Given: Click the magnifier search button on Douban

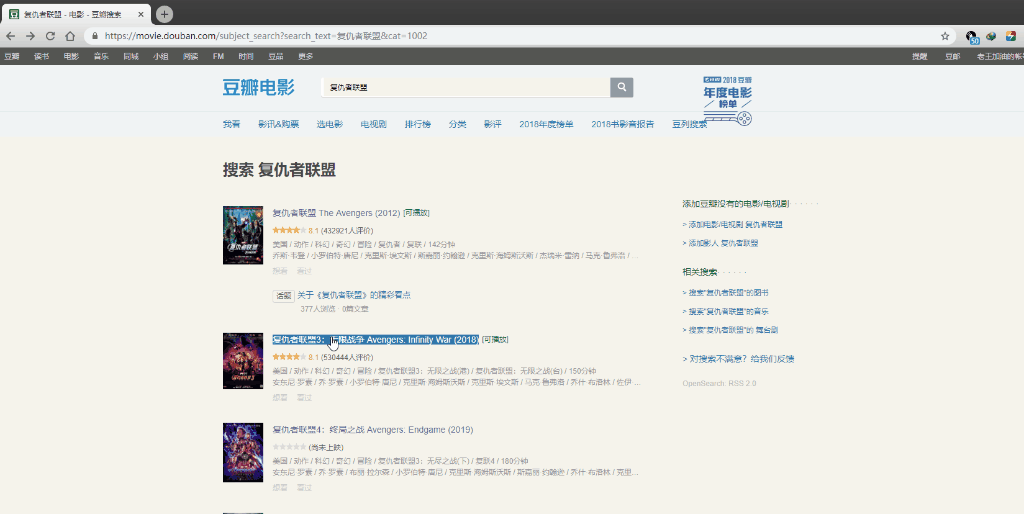Looking at the screenshot, I should coord(622,87).
